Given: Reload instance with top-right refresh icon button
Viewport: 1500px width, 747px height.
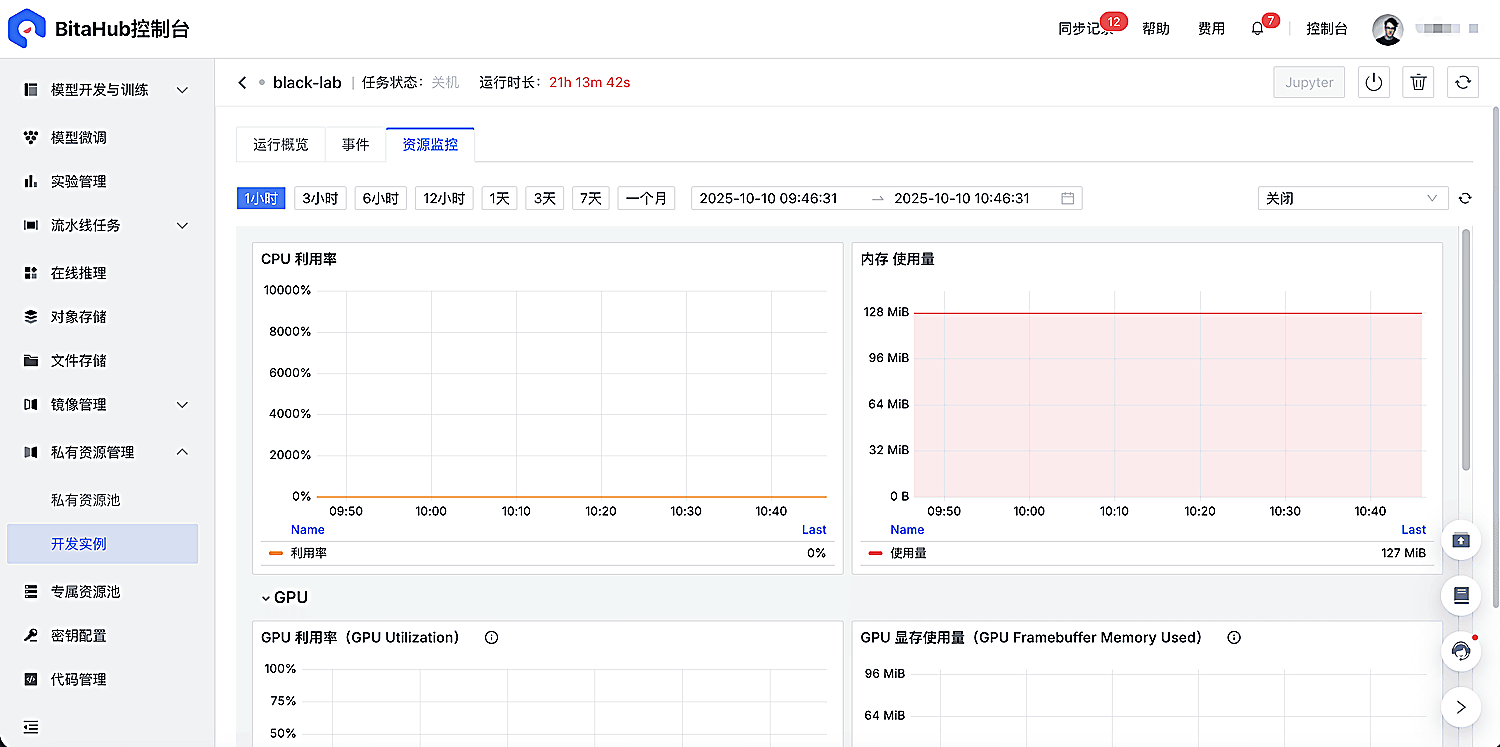Looking at the screenshot, I should click(1462, 83).
